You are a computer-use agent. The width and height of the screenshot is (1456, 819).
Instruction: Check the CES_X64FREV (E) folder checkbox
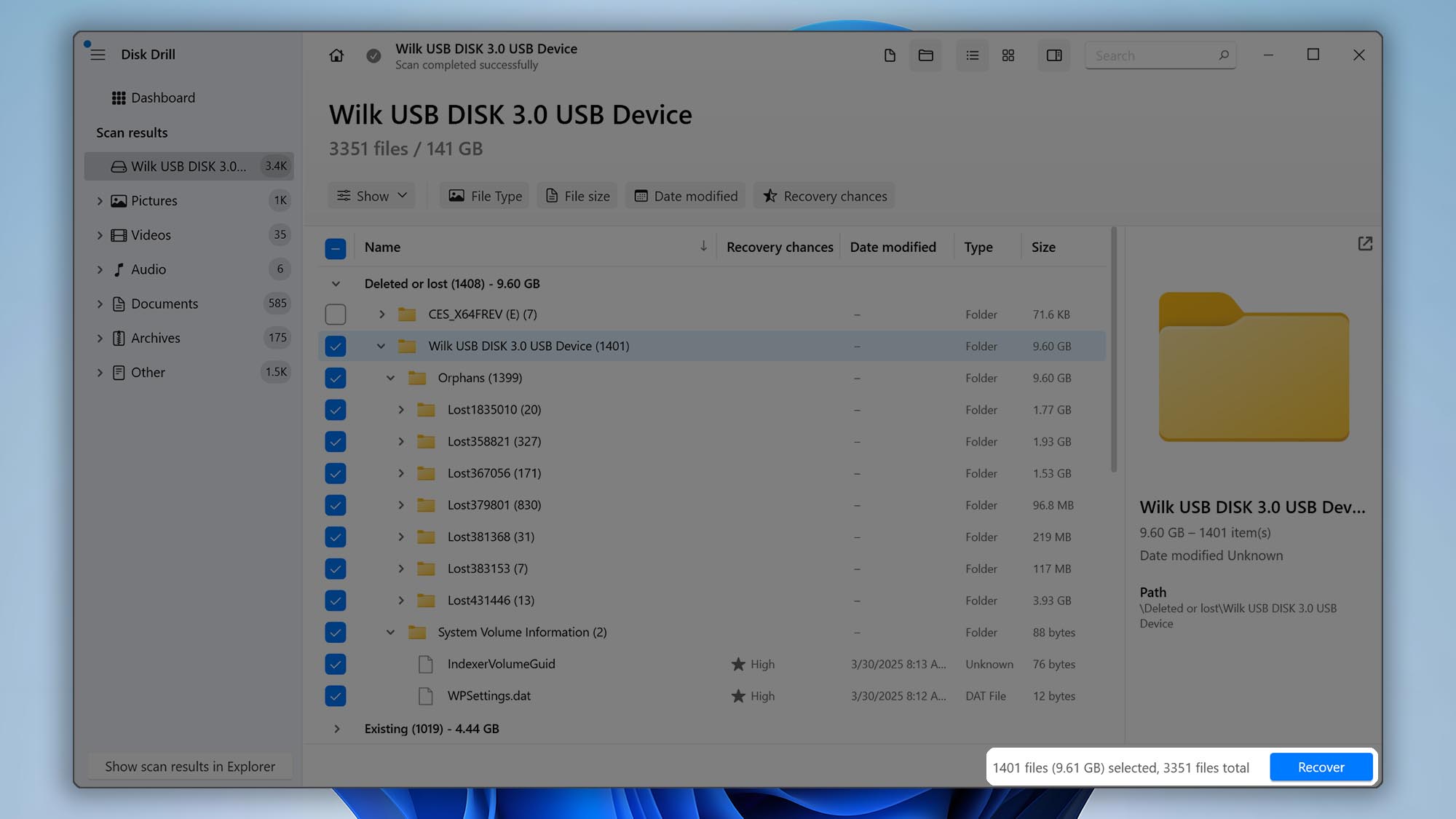pos(336,314)
